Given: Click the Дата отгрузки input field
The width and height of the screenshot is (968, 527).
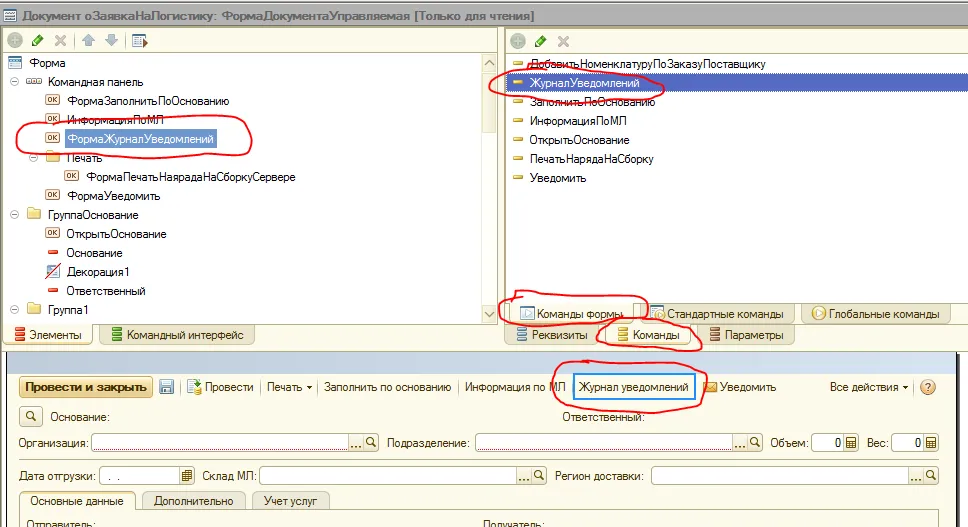Looking at the screenshot, I should (140, 476).
